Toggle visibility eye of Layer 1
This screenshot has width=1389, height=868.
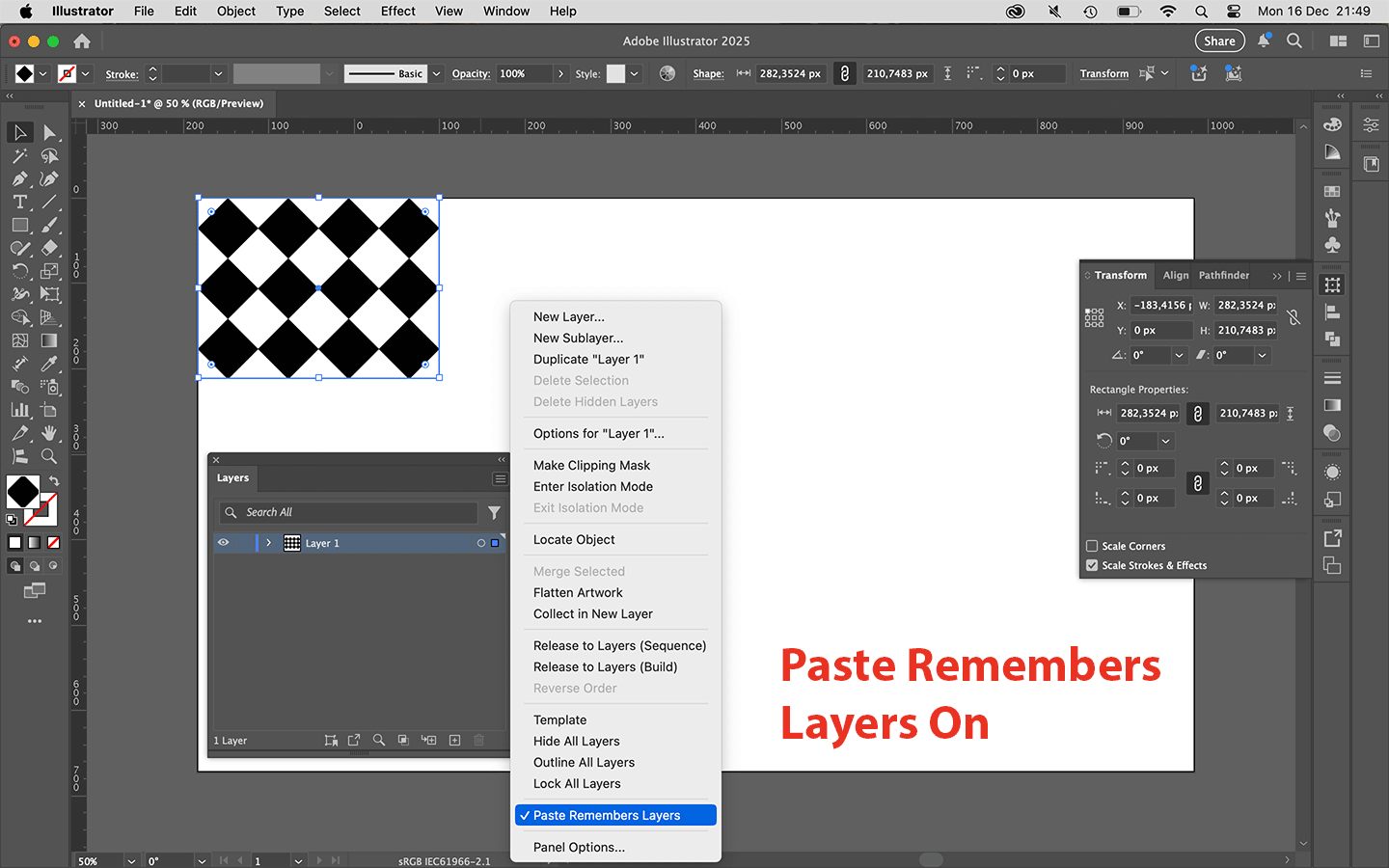[223, 543]
